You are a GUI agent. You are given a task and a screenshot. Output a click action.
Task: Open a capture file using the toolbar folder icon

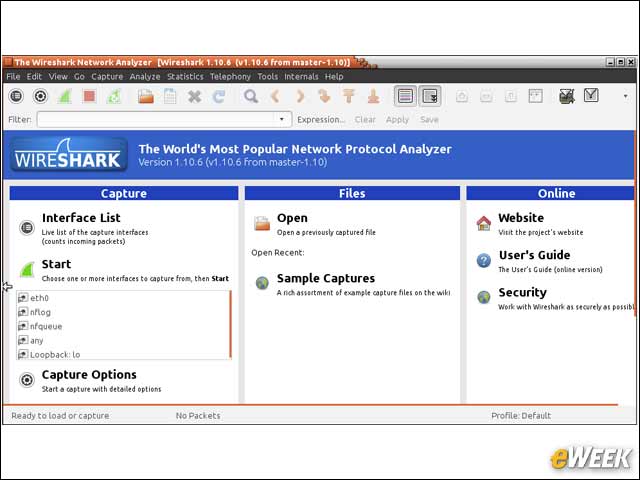[146, 96]
